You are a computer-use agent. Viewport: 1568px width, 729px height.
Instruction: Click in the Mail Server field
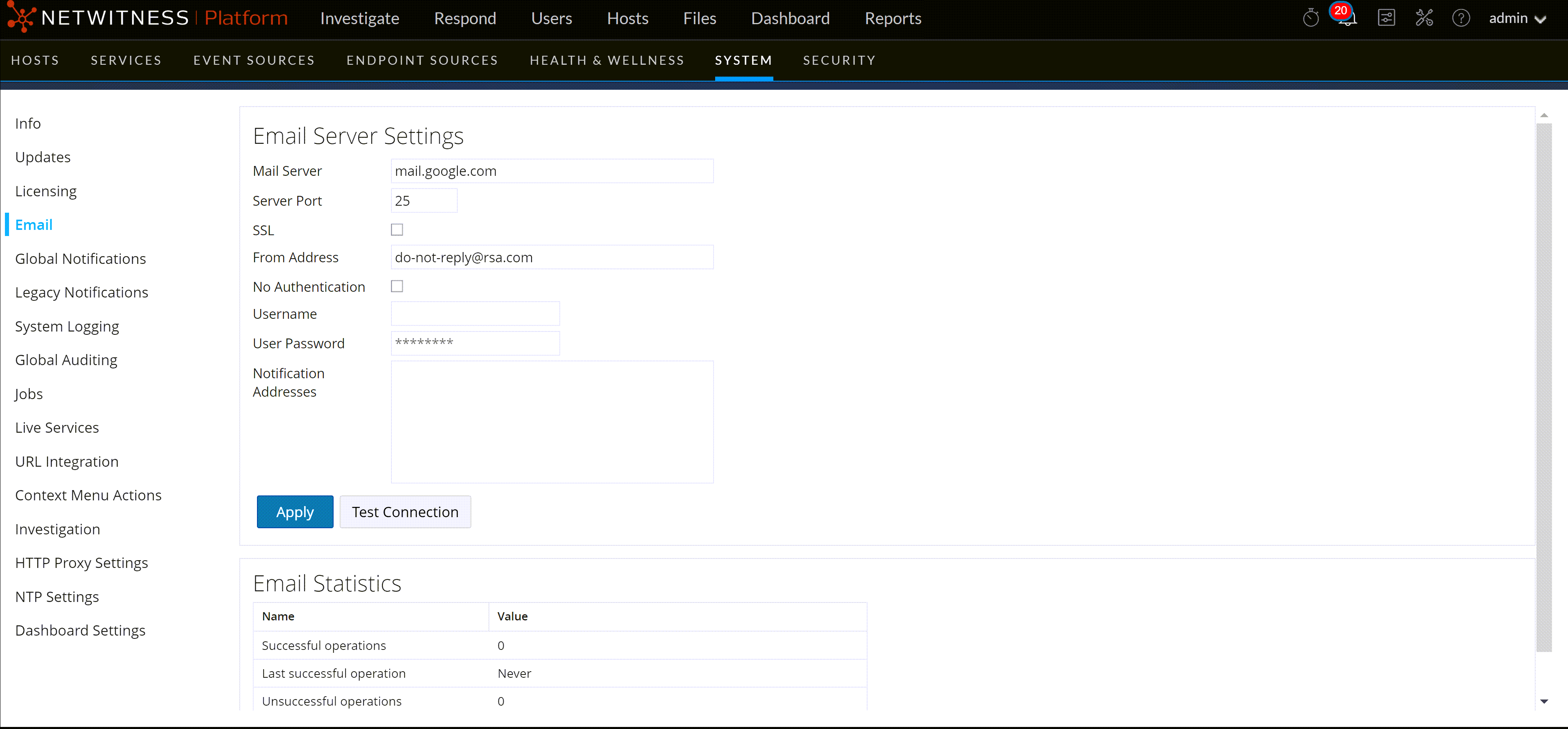[552, 171]
